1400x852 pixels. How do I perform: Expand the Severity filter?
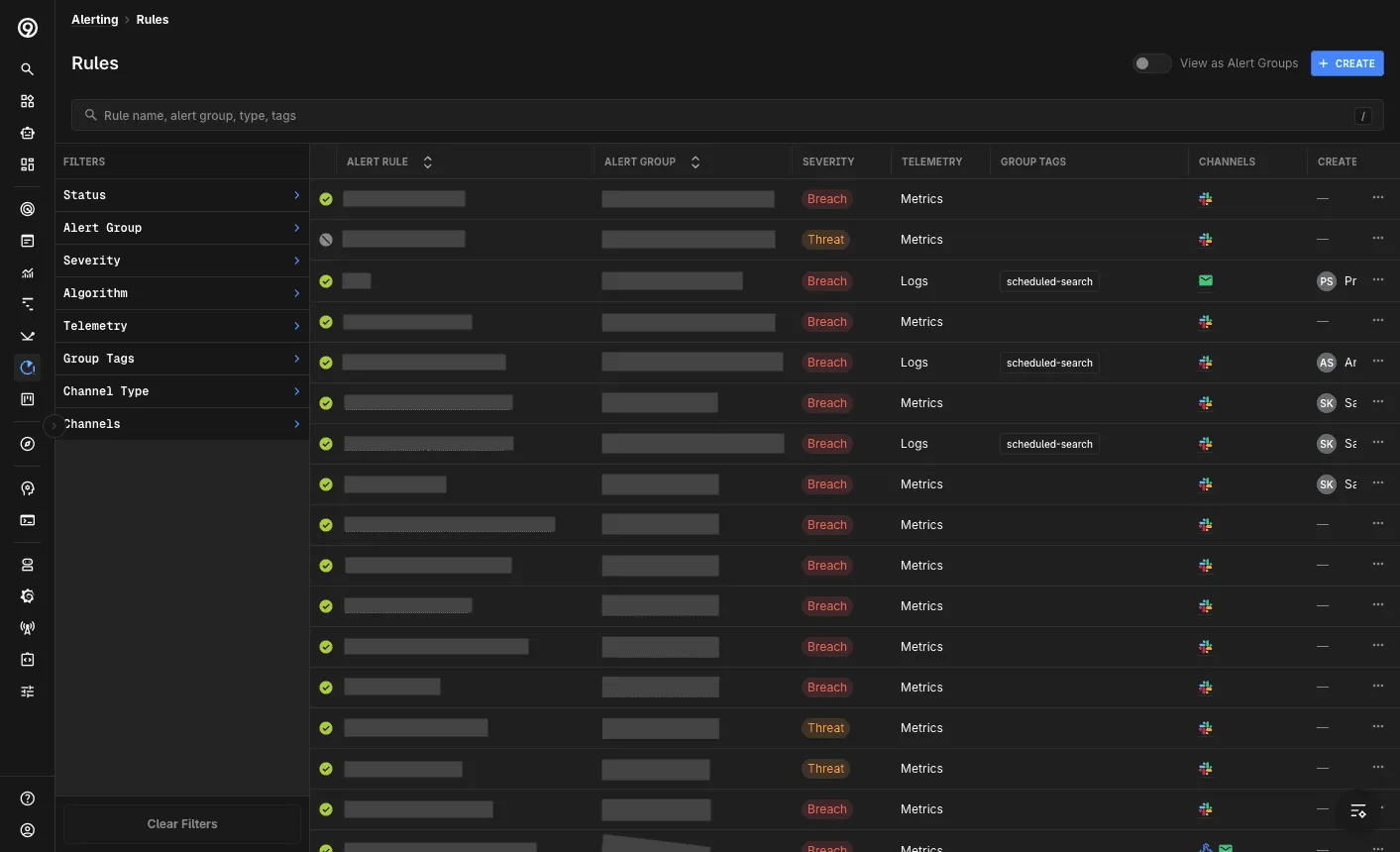point(182,261)
